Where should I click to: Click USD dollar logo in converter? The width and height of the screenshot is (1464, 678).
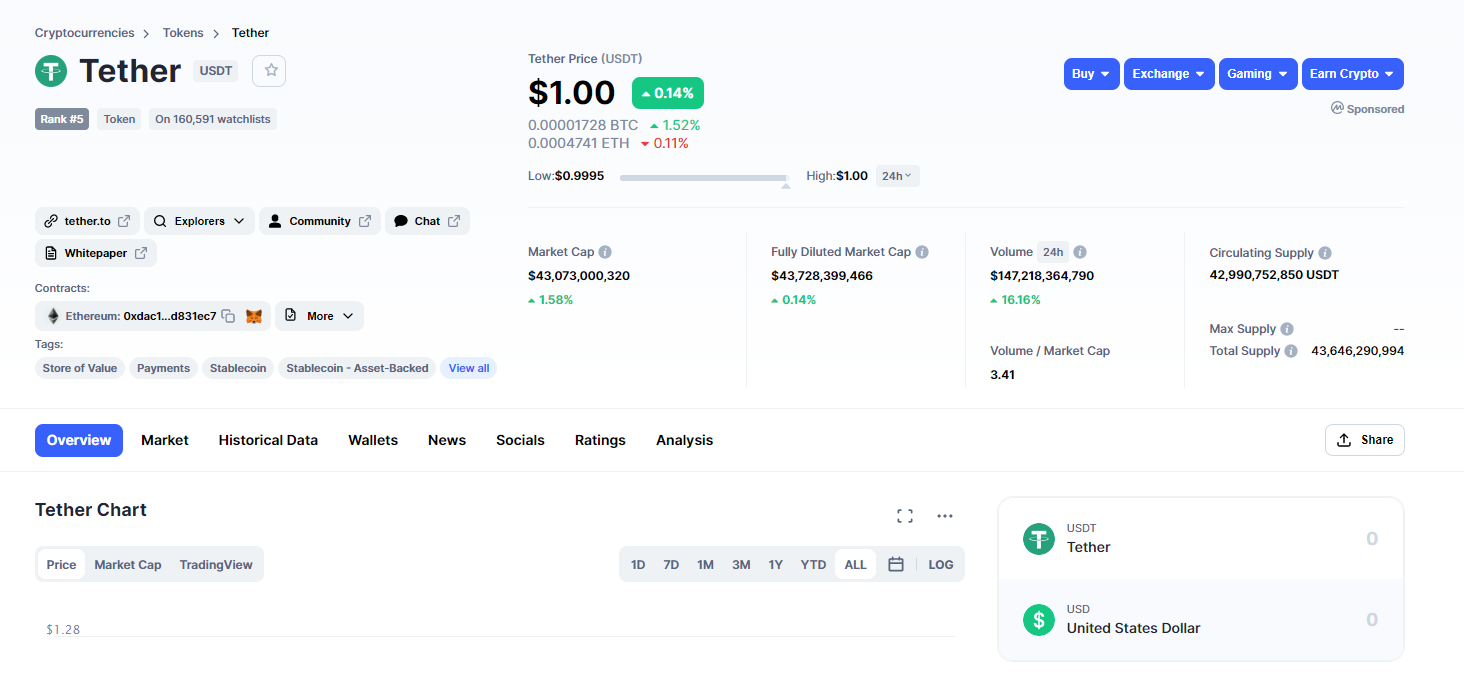(1039, 620)
